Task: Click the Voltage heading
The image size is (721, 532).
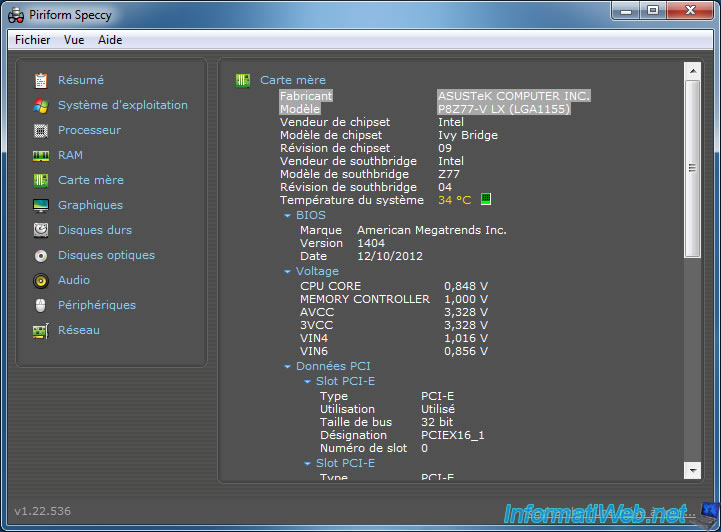Action: (x=317, y=271)
